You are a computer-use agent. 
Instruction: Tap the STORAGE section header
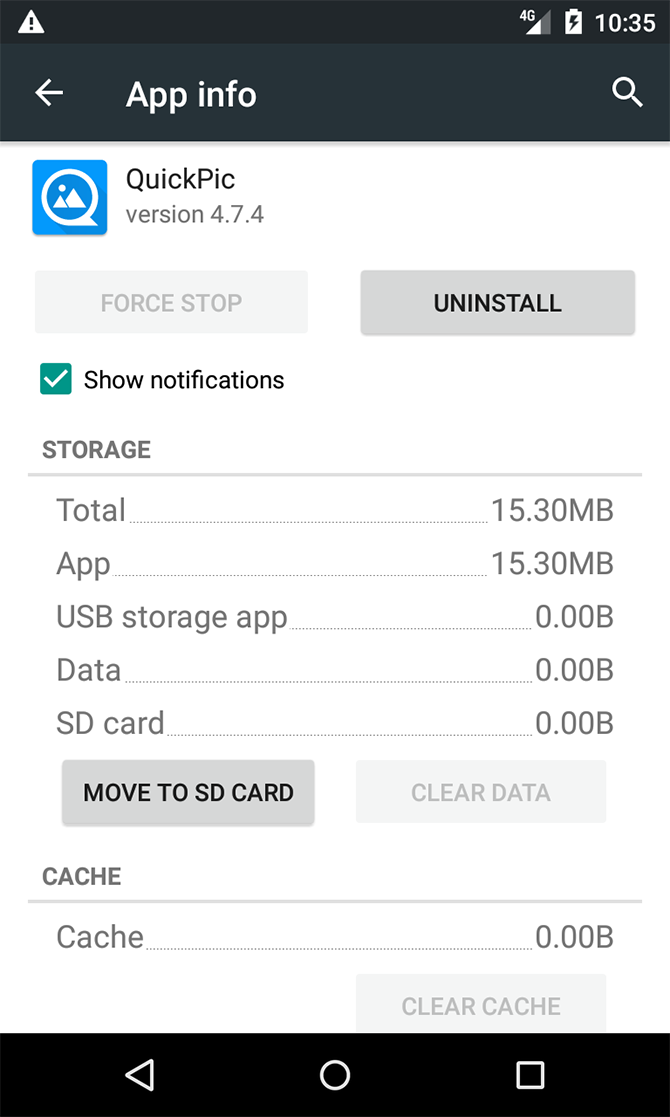coord(96,450)
